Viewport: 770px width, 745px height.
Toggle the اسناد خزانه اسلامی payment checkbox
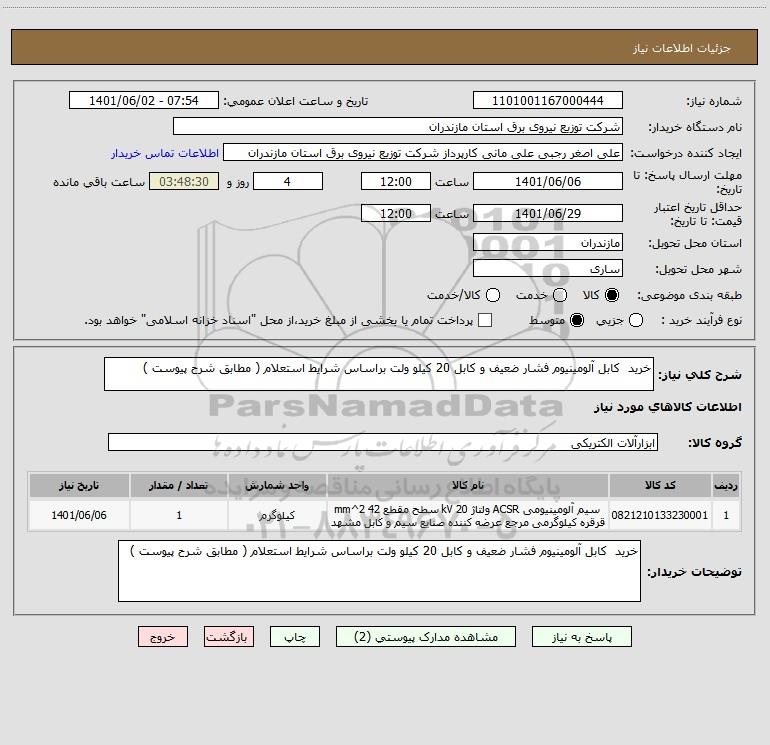click(x=485, y=320)
